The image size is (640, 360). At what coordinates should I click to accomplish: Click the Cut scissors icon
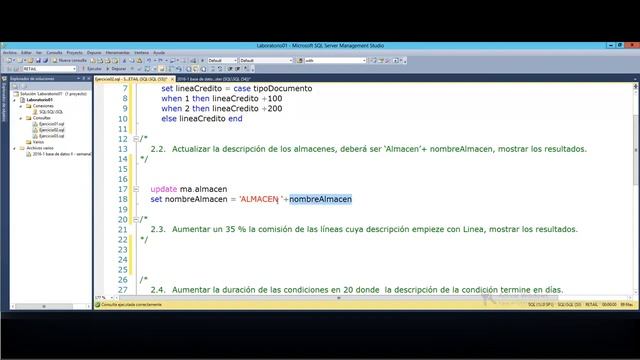click(x=124, y=60)
